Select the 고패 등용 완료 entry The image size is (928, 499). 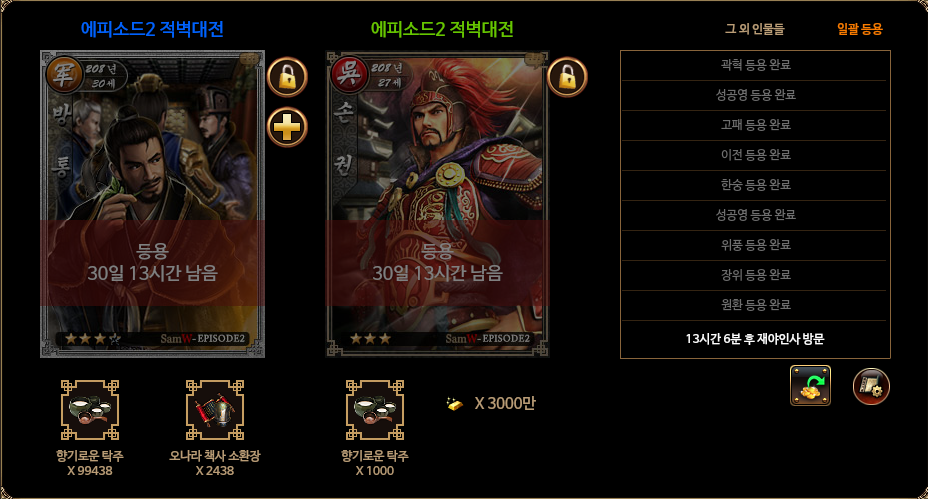click(755, 124)
